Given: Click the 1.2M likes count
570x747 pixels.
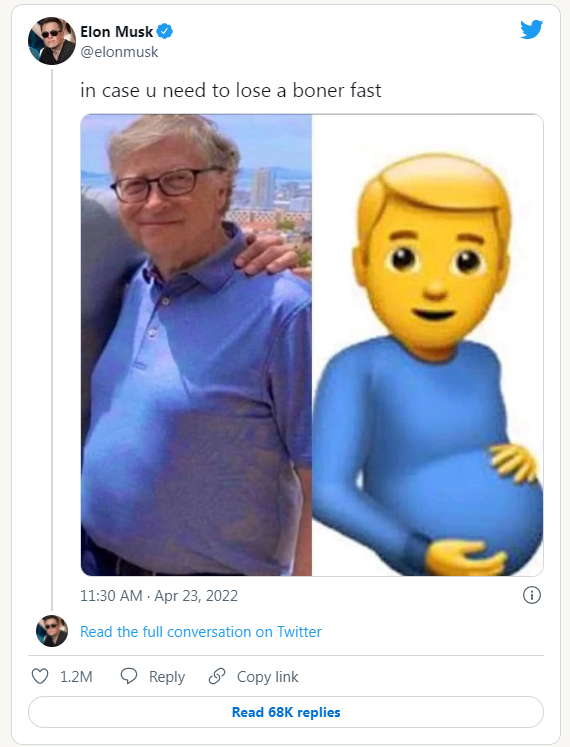Looking at the screenshot, I should click(x=76, y=676).
